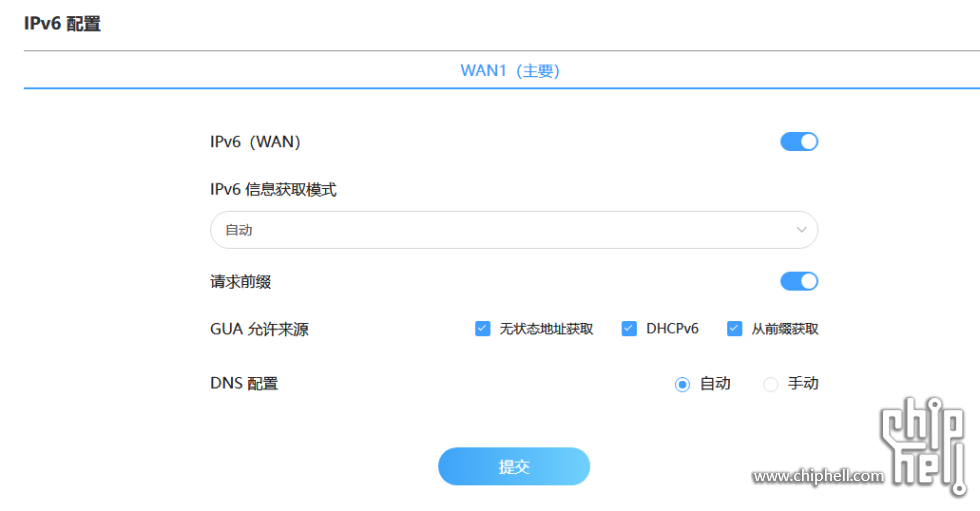Viewport: 980px width, 511px height.
Task: Switch to the WAN1（主要）tab
Action: [x=509, y=71]
